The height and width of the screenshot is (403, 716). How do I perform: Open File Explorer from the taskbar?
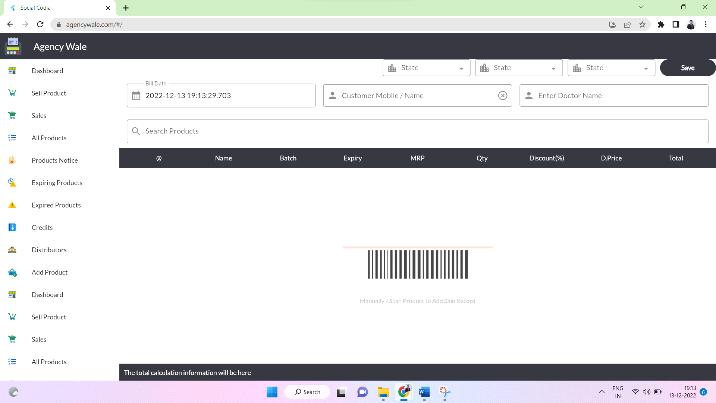(383, 392)
